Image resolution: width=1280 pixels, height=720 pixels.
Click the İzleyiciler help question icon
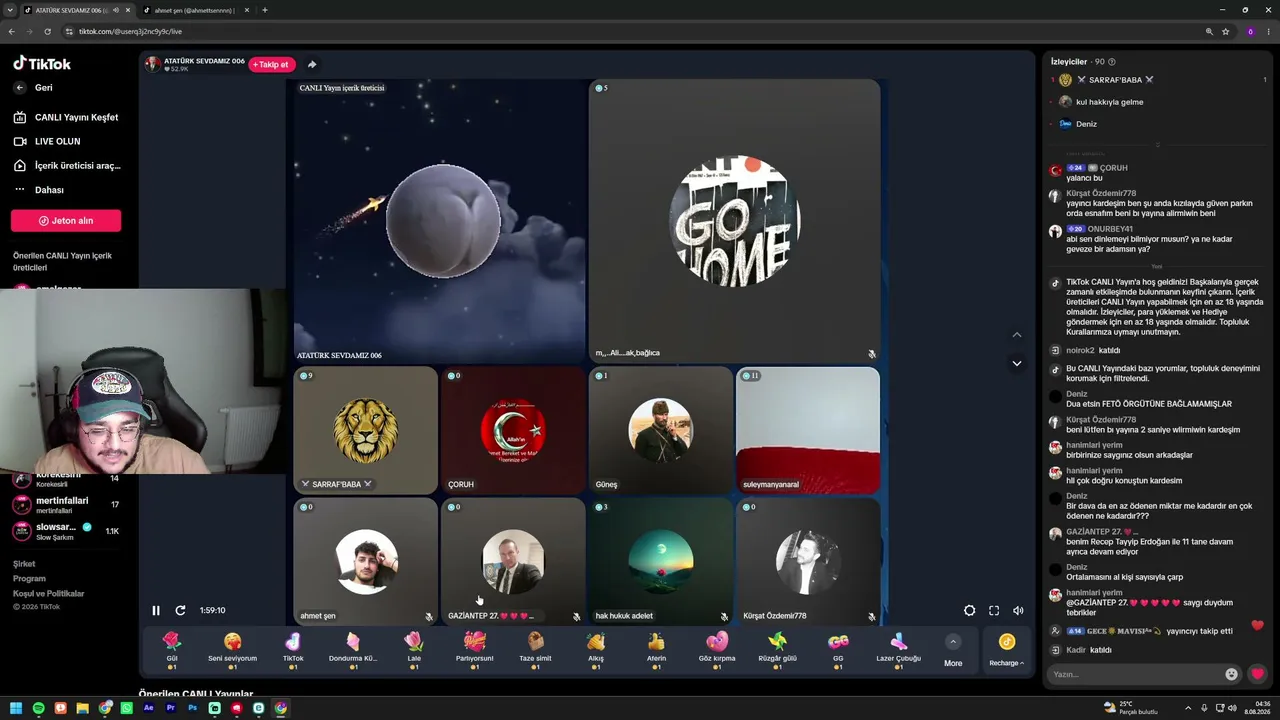[x=1112, y=62]
